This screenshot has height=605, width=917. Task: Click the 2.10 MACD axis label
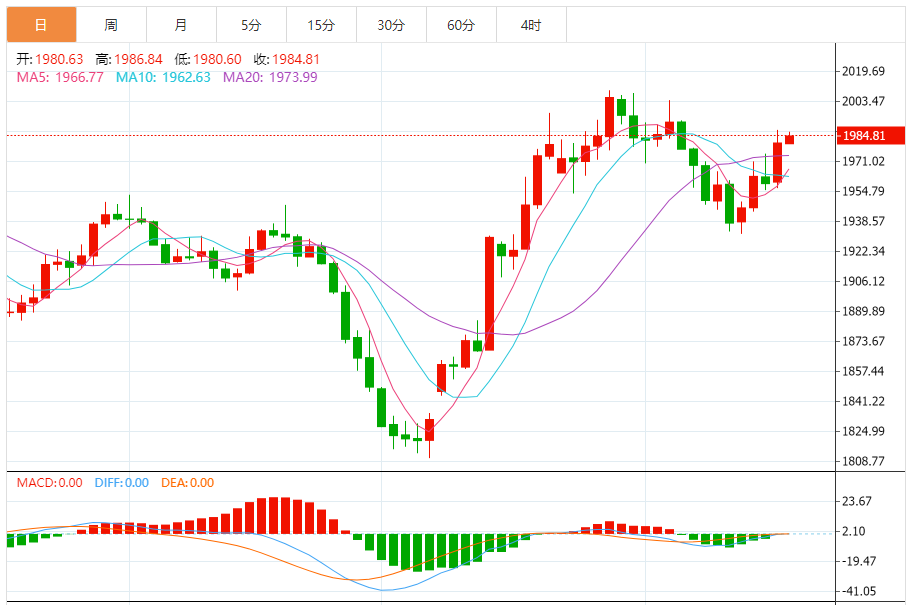click(x=854, y=531)
